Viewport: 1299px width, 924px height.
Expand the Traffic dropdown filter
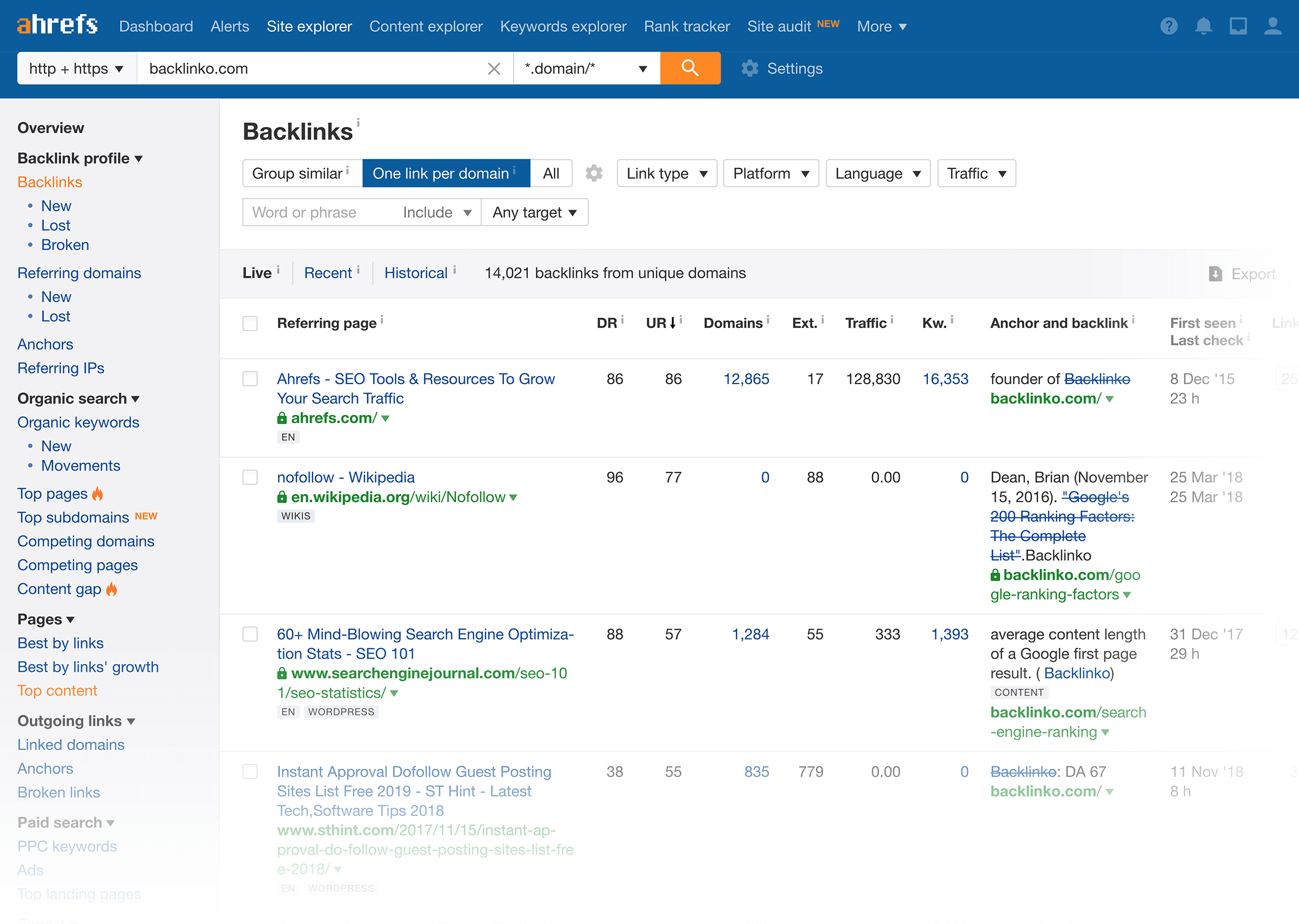975,173
